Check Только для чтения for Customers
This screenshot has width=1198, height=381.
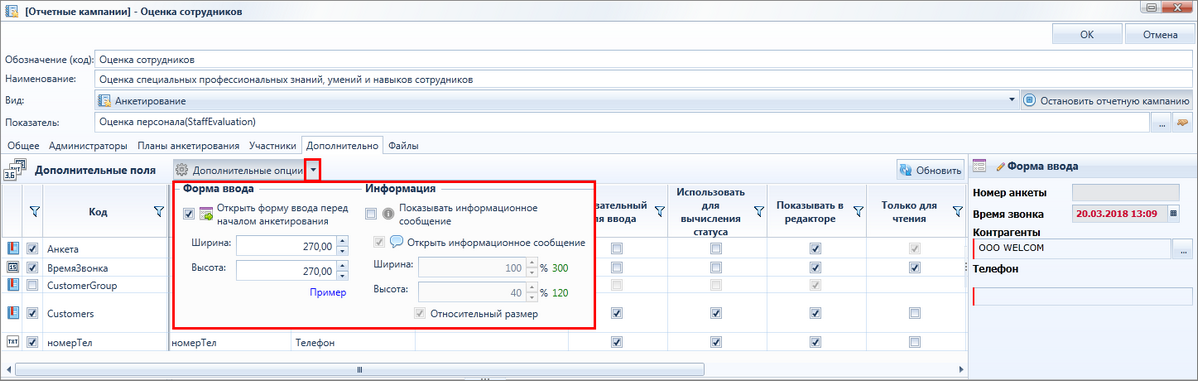tap(915, 313)
